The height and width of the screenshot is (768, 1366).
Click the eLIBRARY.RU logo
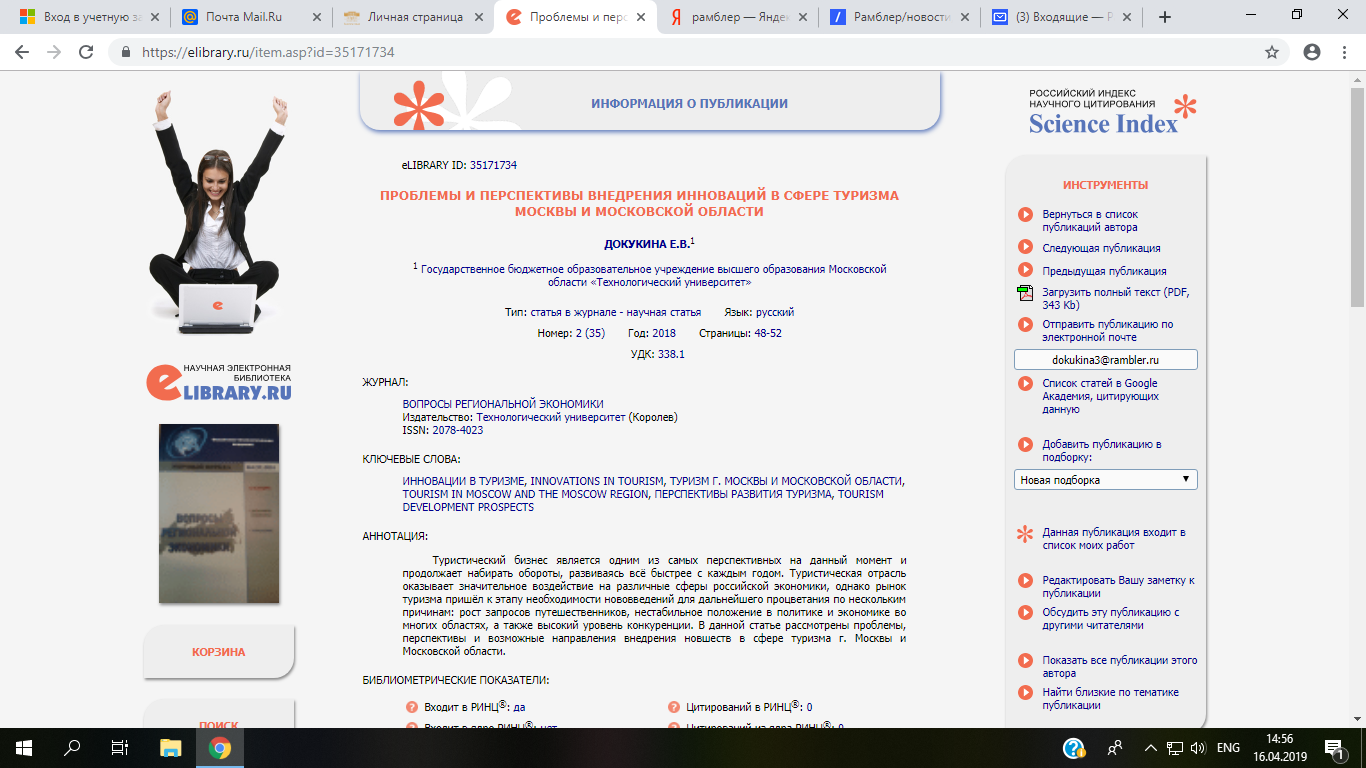coord(219,381)
